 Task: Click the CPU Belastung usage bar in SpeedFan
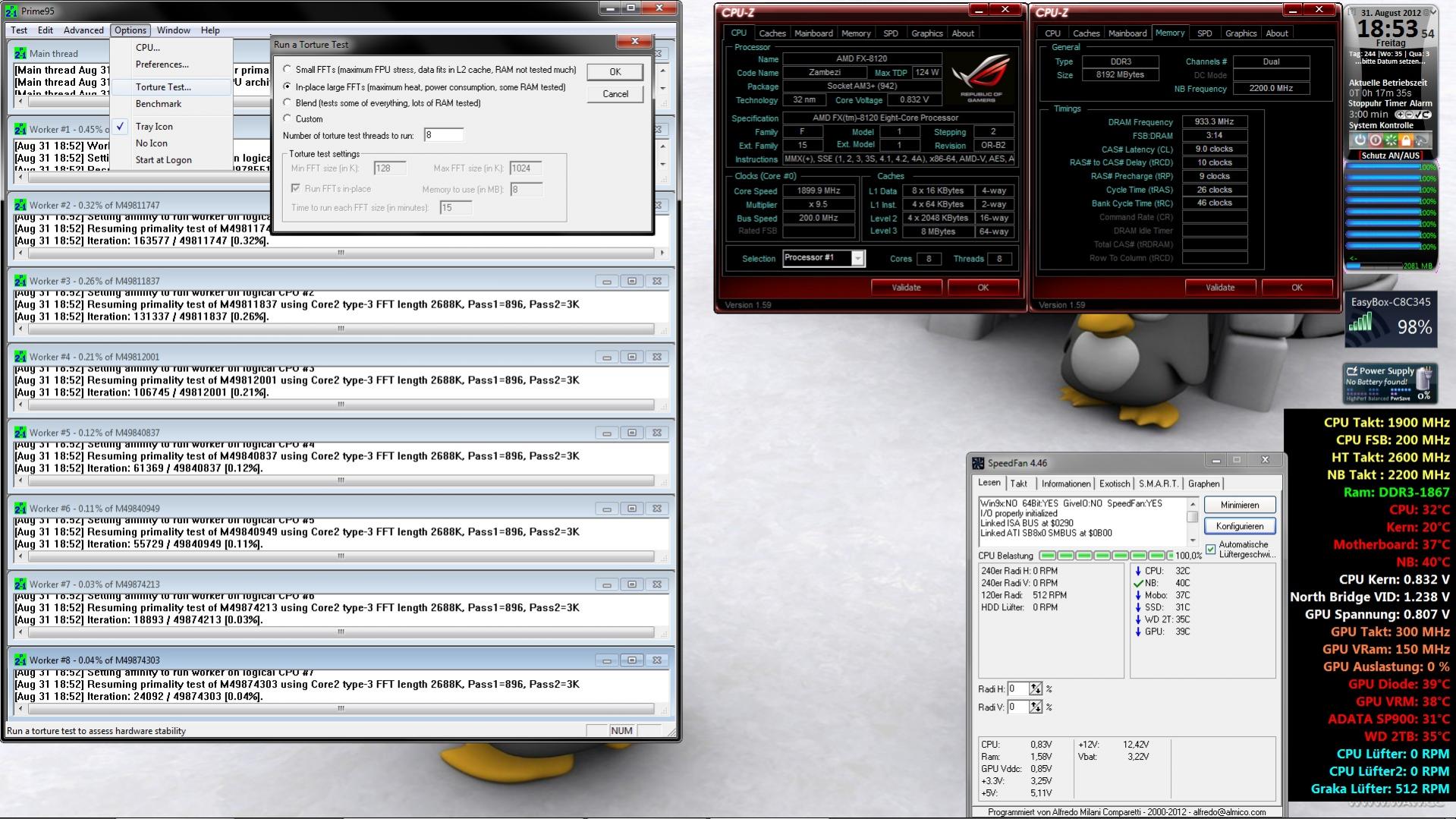pos(1105,556)
